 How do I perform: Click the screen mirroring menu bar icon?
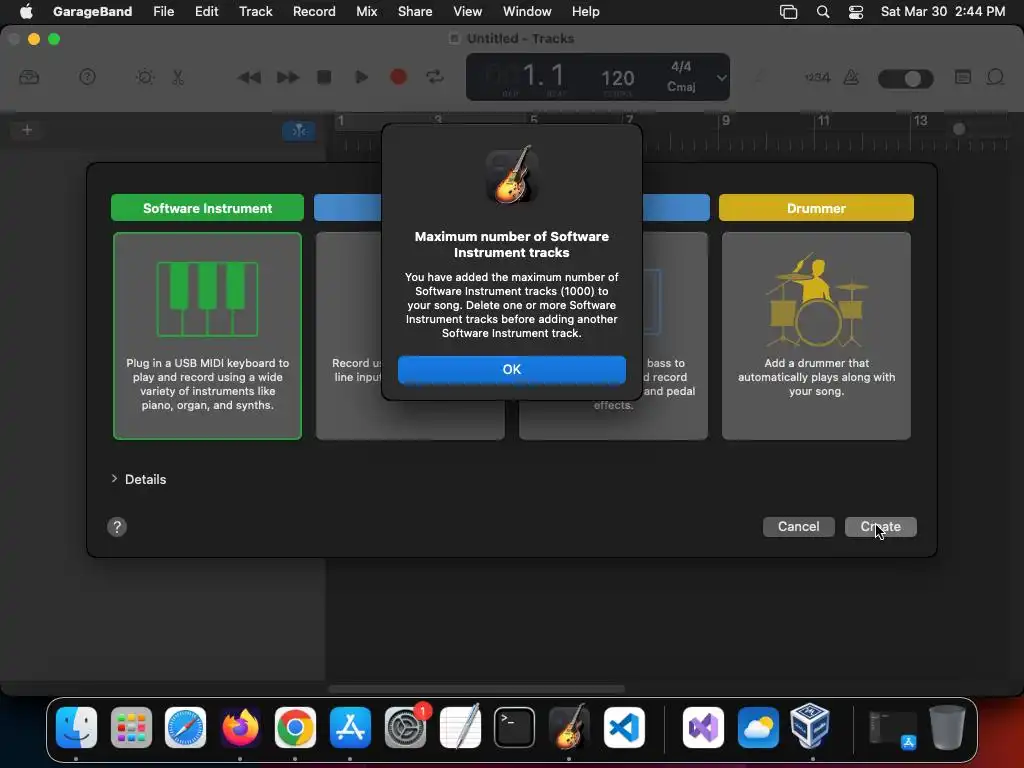point(788,12)
